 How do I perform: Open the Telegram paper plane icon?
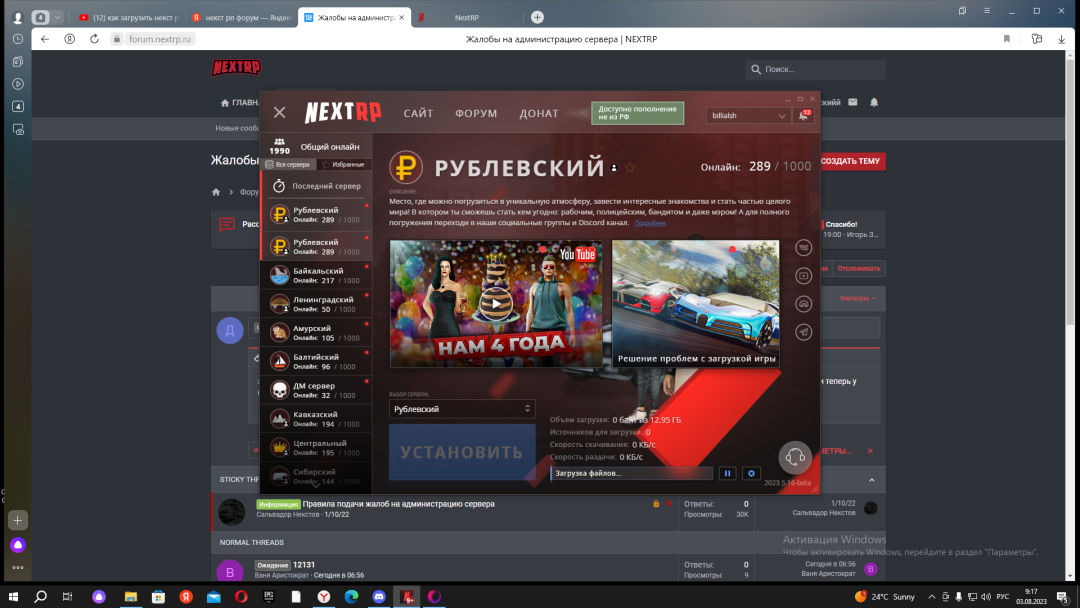803,332
